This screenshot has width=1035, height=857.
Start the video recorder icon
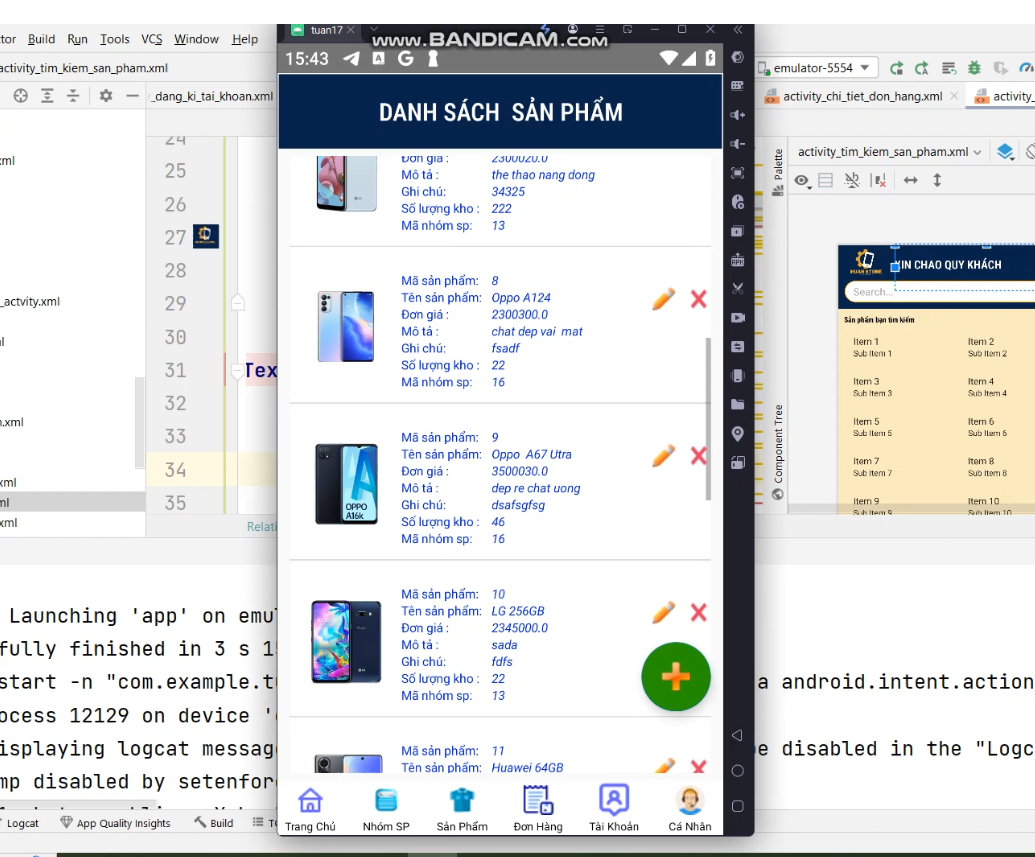click(738, 318)
